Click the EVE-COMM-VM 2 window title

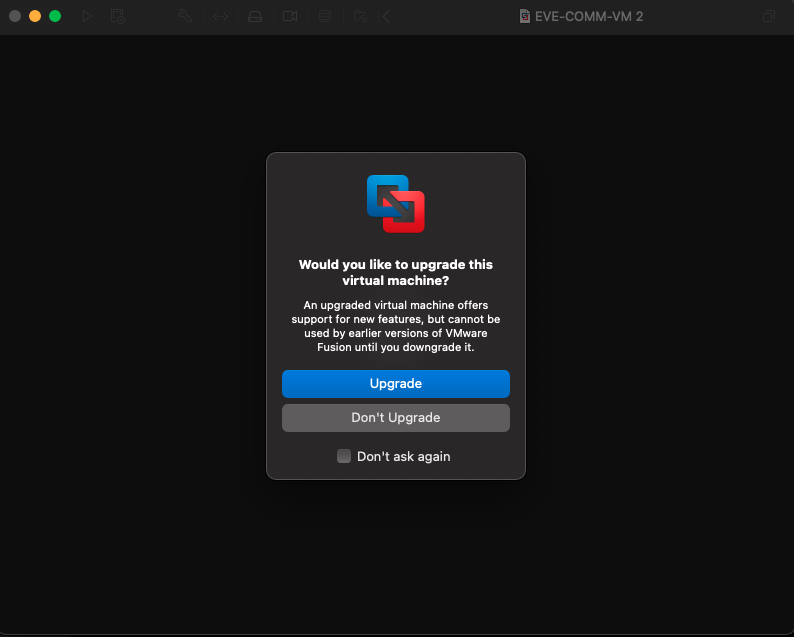pyautogui.click(x=588, y=16)
